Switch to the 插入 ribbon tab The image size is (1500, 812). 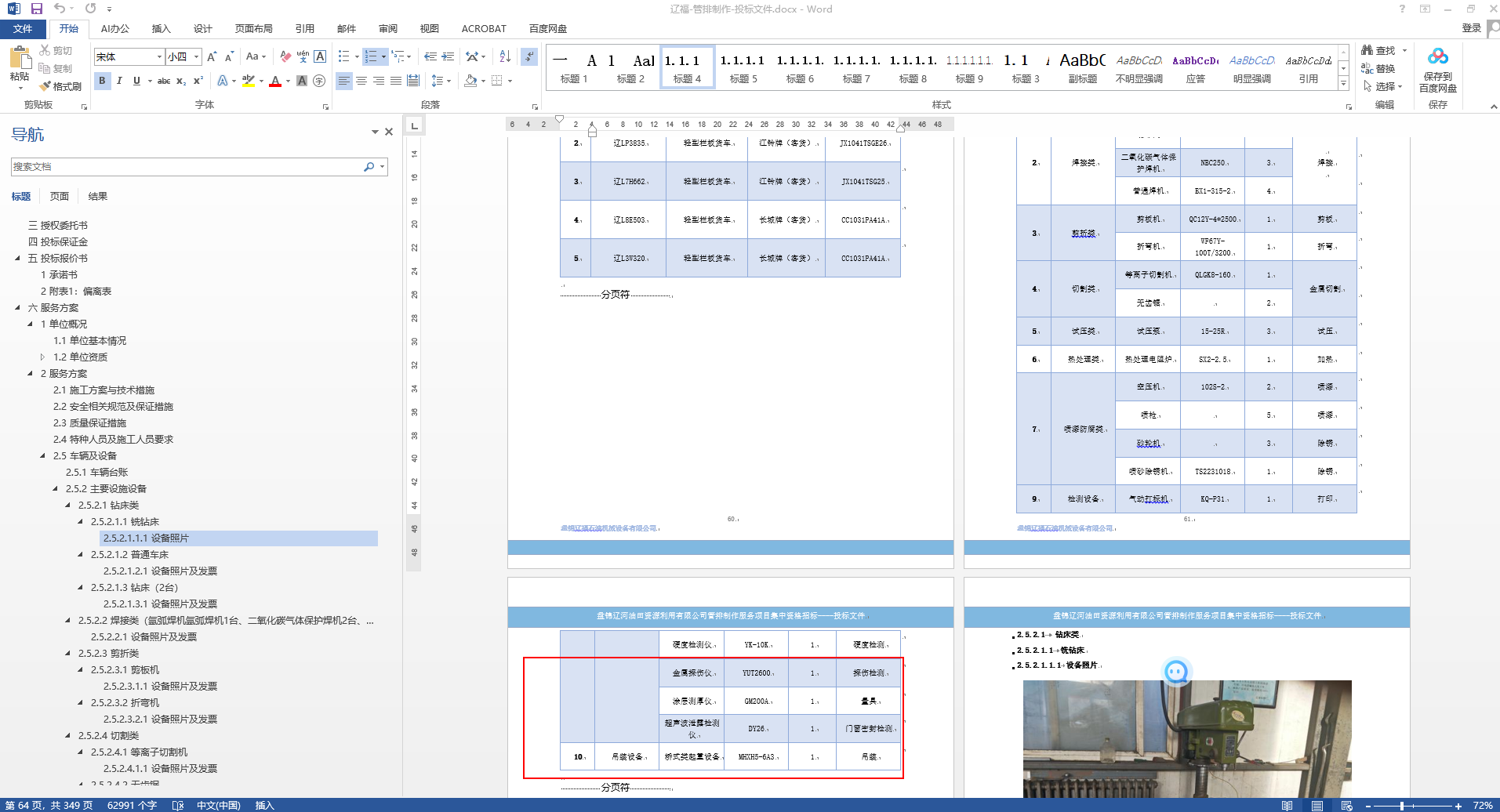pos(161,29)
